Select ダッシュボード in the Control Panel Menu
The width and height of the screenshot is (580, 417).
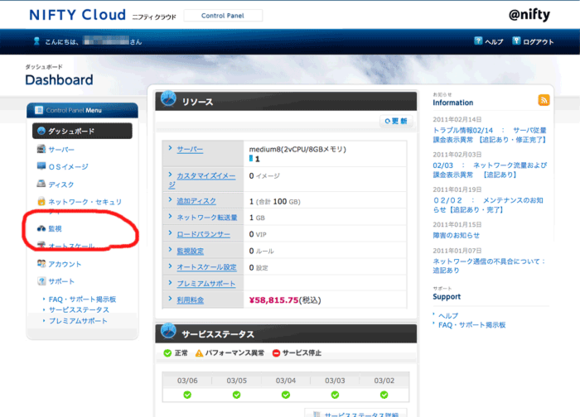click(82, 131)
